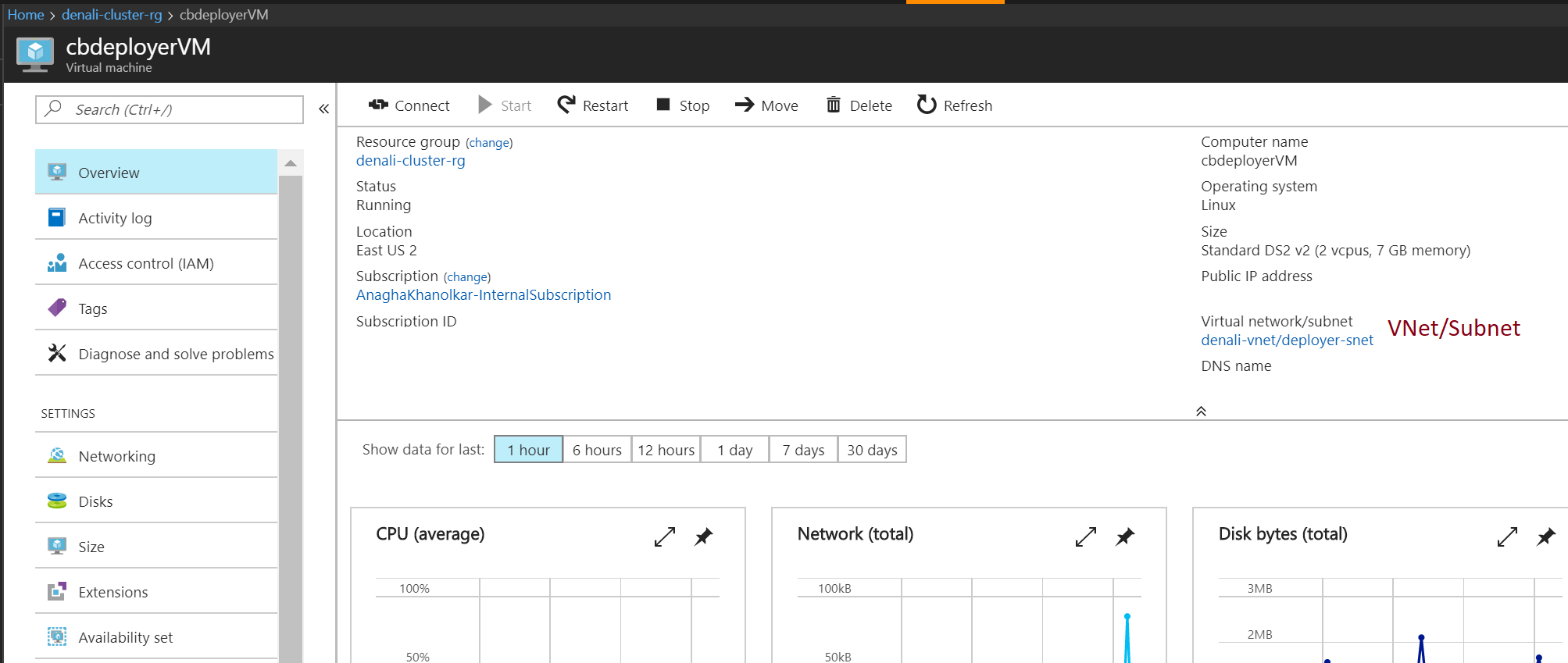Click the Running status value
The width and height of the screenshot is (1568, 663).
tap(384, 205)
